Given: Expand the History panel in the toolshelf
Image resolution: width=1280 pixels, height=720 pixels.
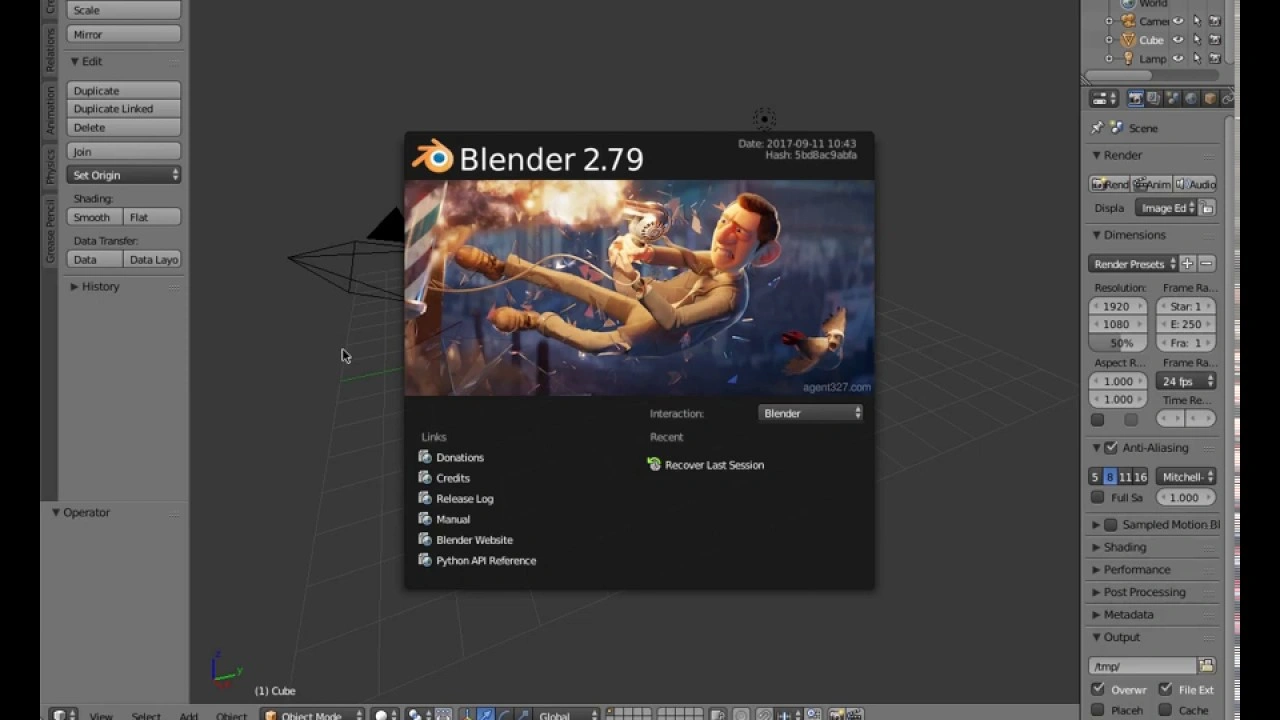Looking at the screenshot, I should coord(99,287).
